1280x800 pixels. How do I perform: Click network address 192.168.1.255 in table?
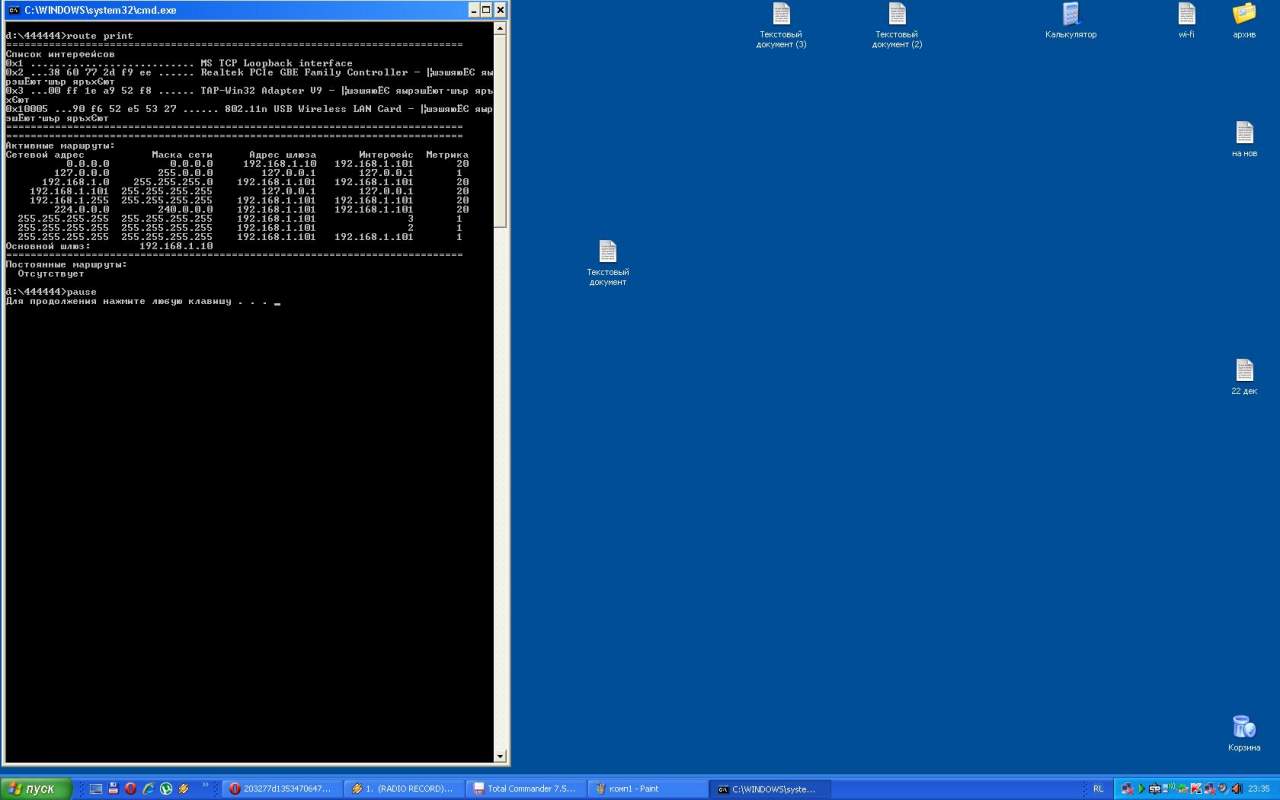click(69, 200)
